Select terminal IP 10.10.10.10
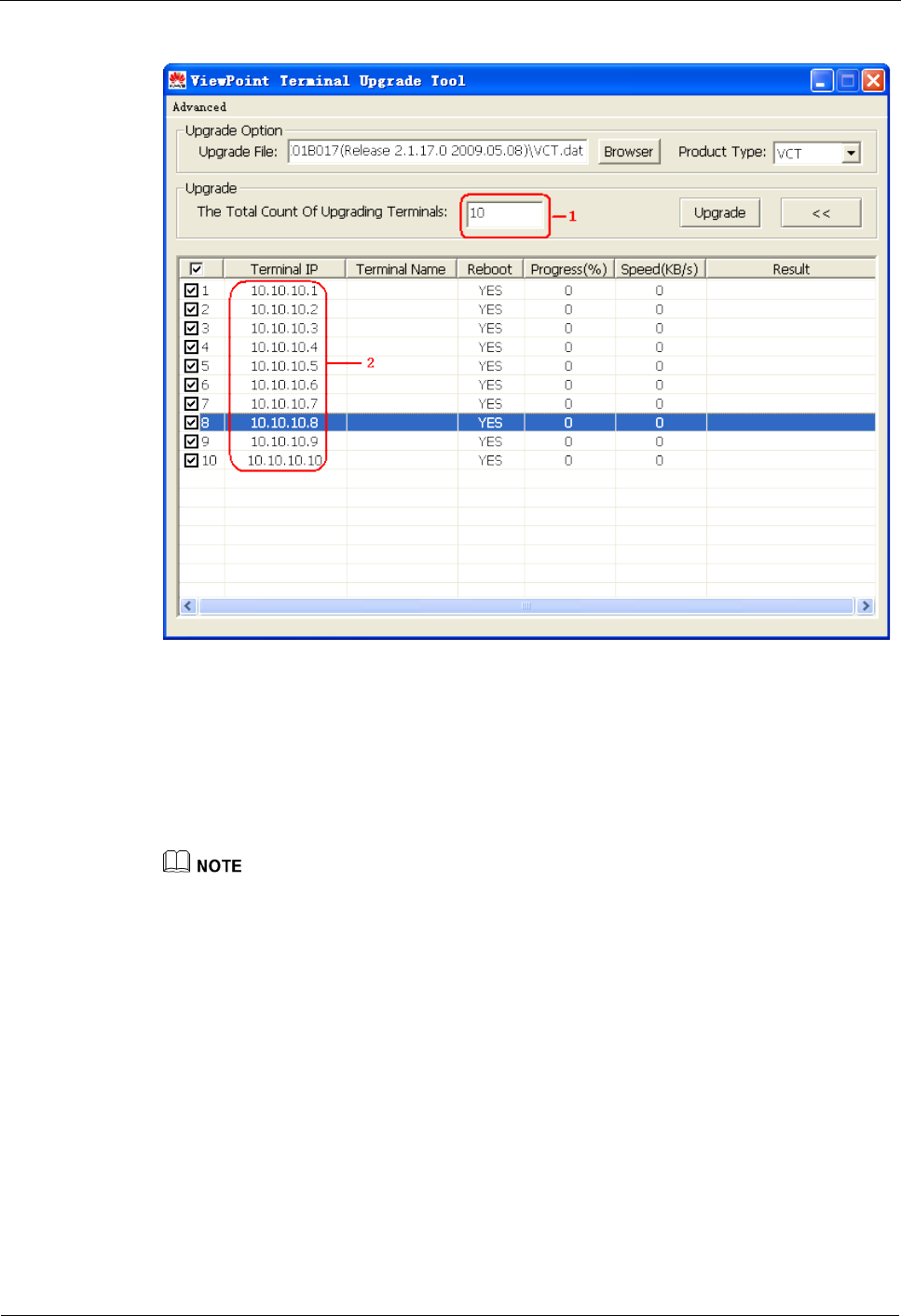Viewport: 901px width, 1316px height. [x=284, y=460]
